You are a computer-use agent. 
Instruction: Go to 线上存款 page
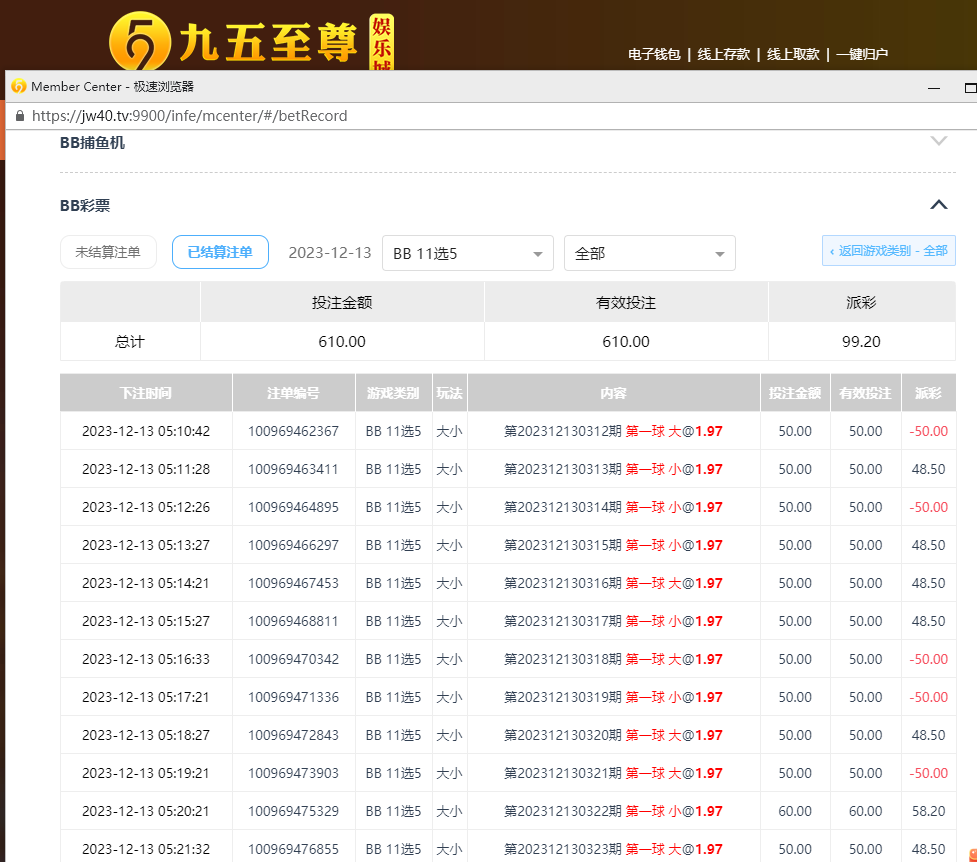point(723,55)
